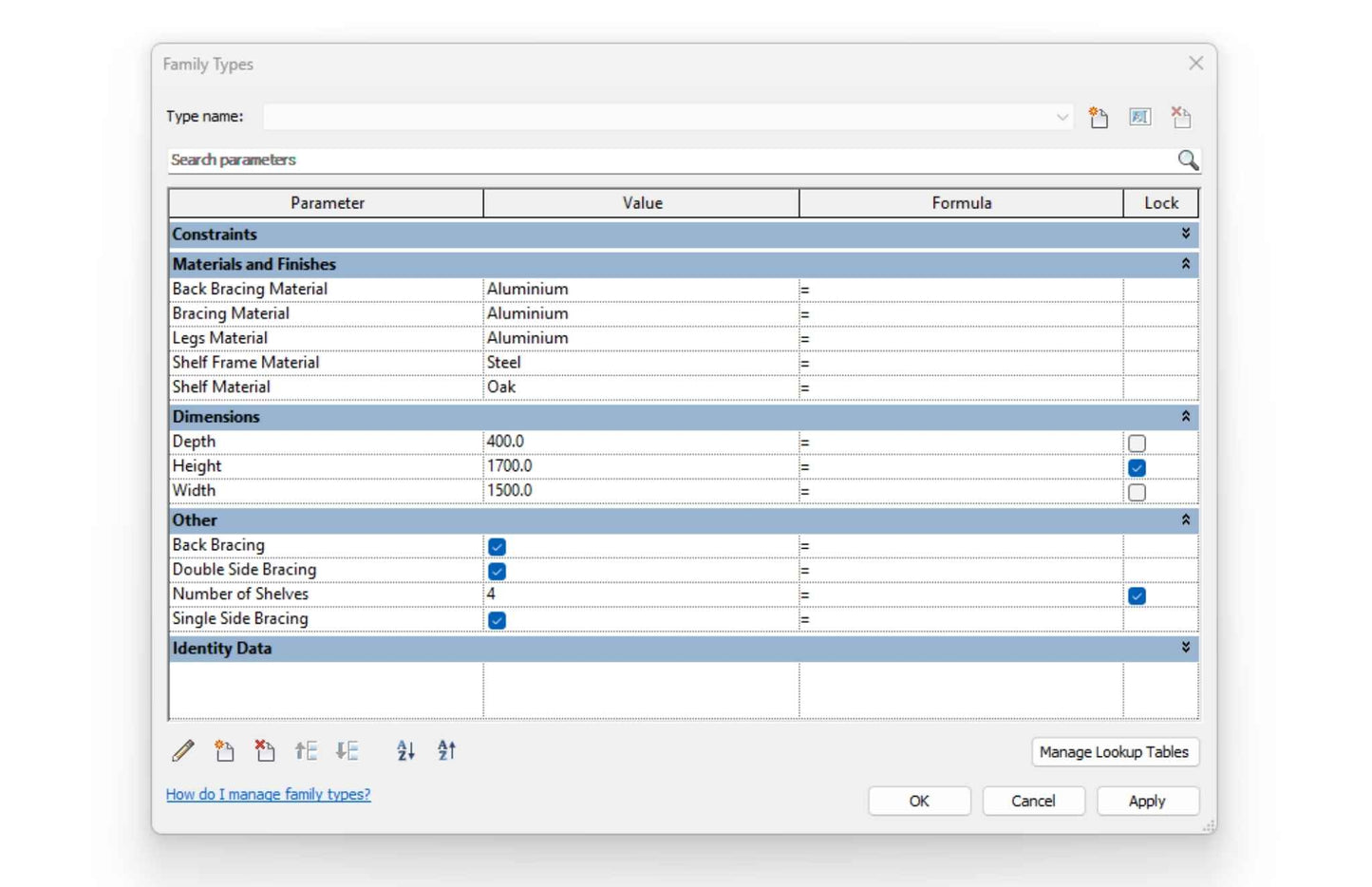Viewport: 1372px width, 887px height.
Task: Click the Edit Parameter pencil icon
Action: (183, 751)
